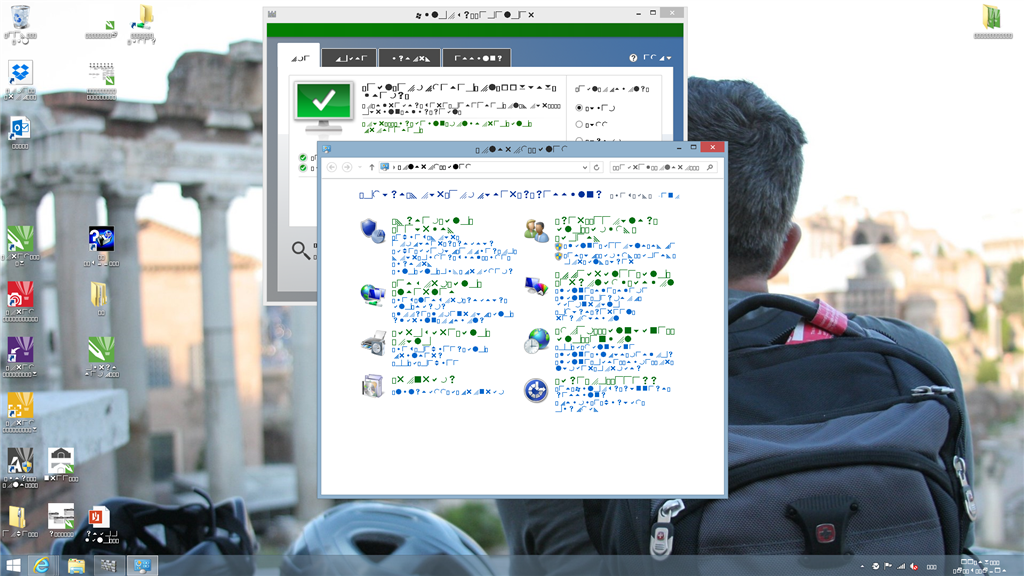Image resolution: width=1024 pixels, height=576 pixels.
Task: Click the green heading beside the software box icon
Action: click(423, 379)
